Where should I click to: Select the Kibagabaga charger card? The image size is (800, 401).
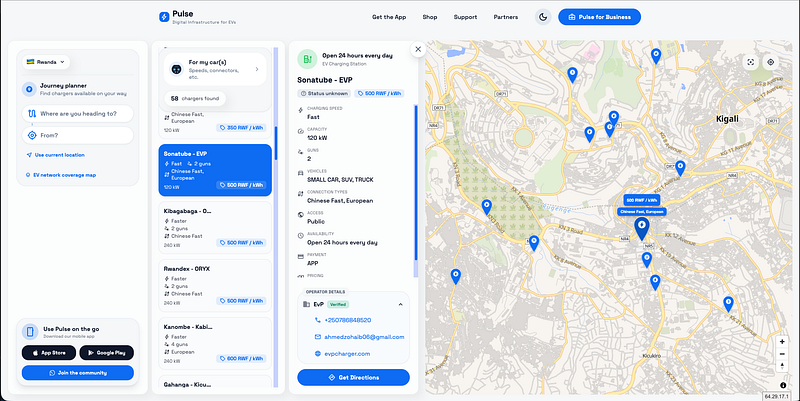(x=215, y=228)
